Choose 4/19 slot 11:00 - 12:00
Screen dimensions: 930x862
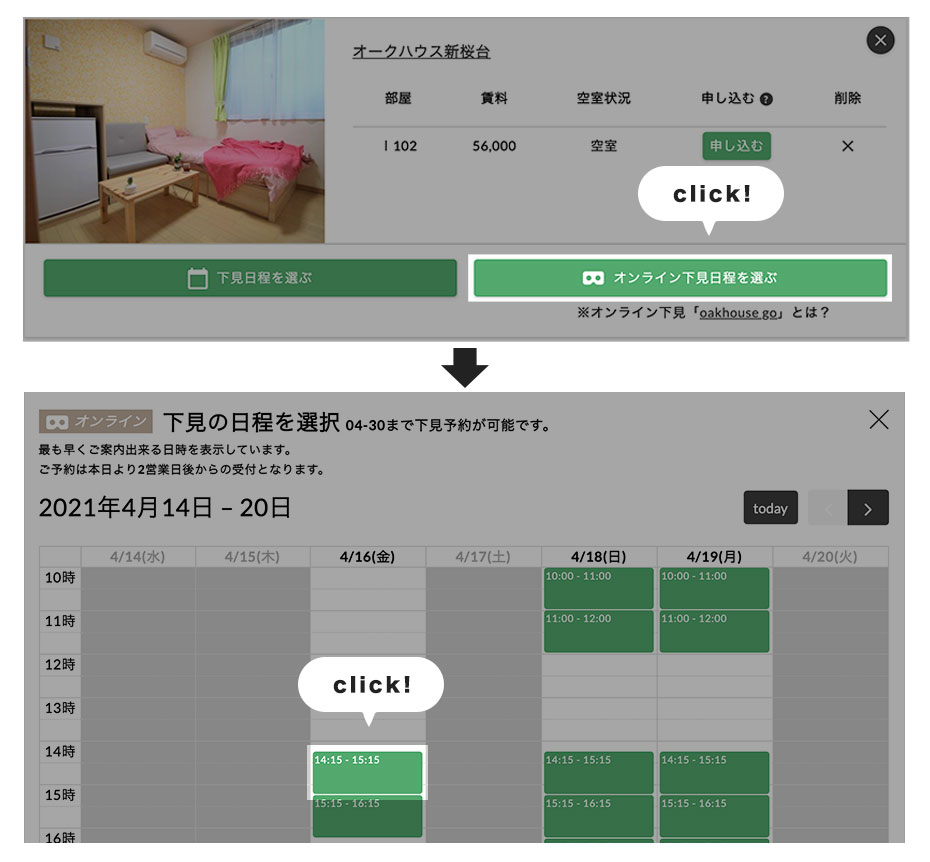[714, 631]
